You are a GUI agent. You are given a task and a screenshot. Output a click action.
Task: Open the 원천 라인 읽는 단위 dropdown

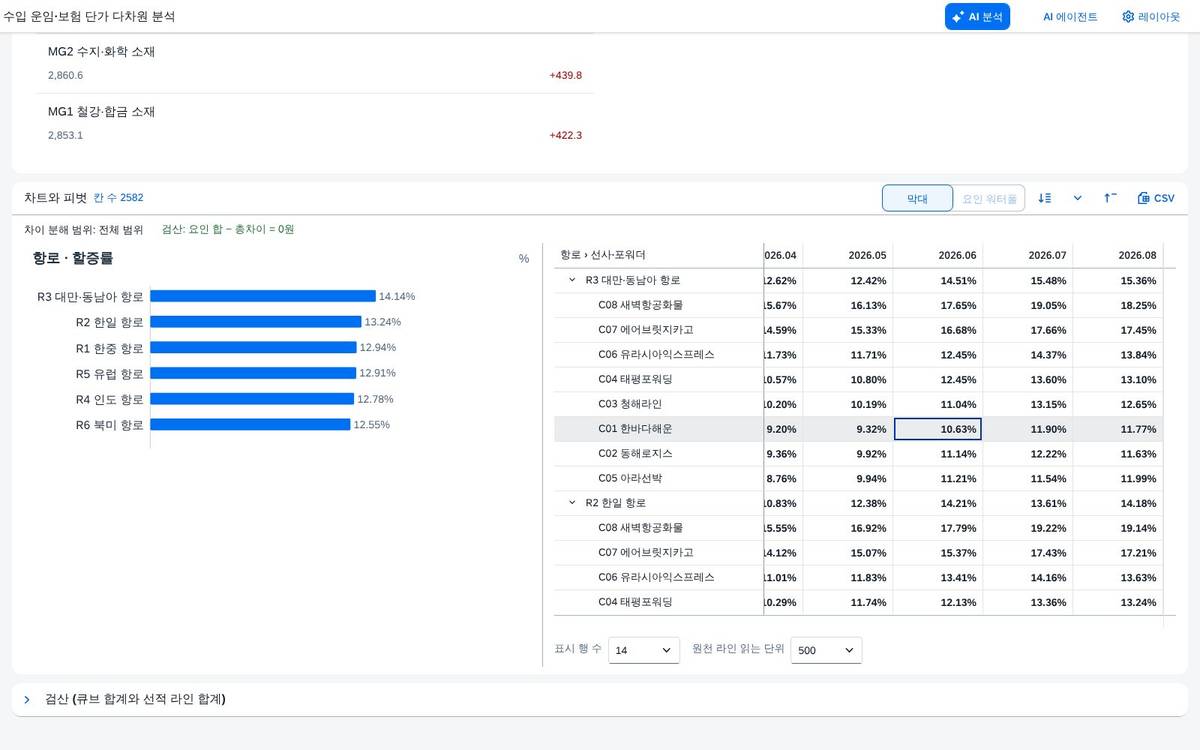tap(826, 650)
